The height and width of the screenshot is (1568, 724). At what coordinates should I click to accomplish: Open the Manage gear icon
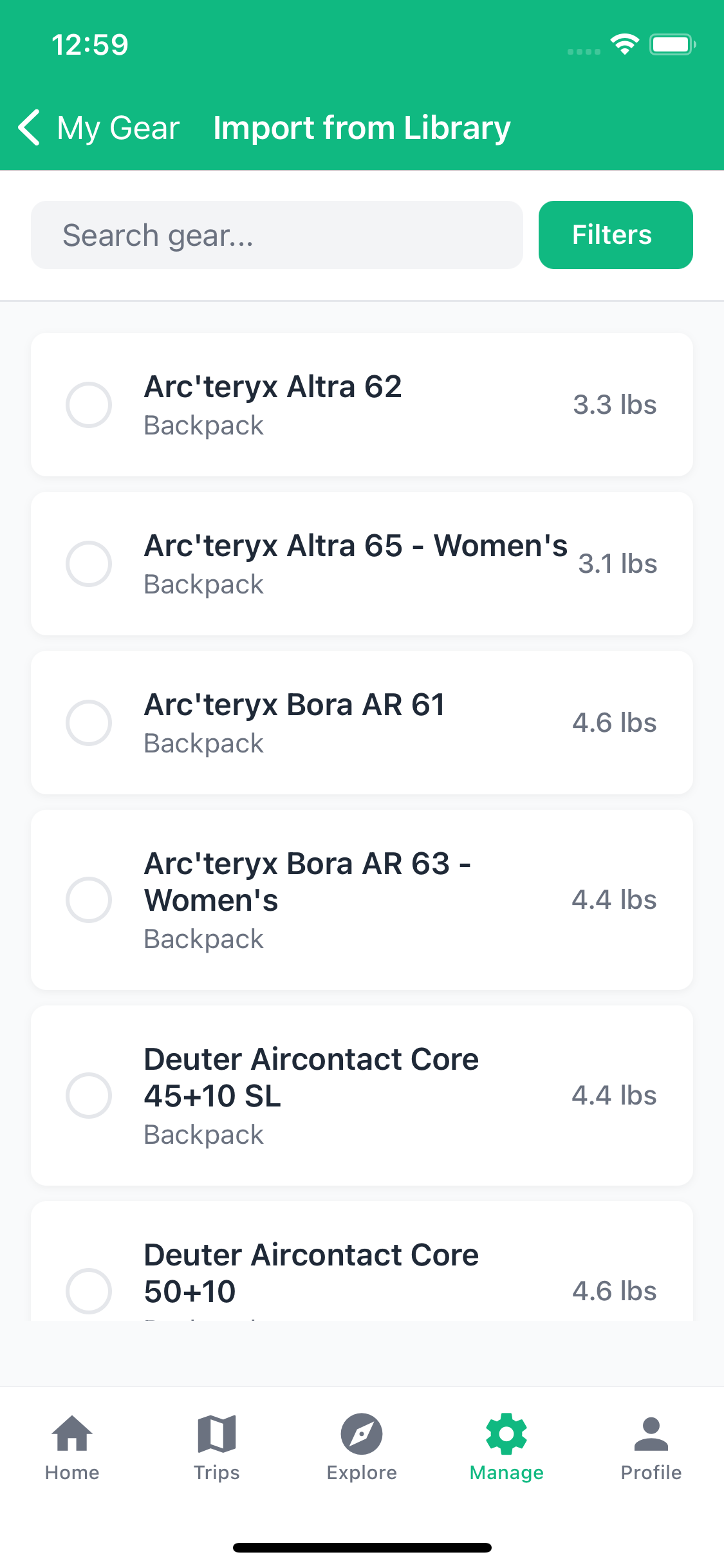pyautogui.click(x=506, y=1434)
